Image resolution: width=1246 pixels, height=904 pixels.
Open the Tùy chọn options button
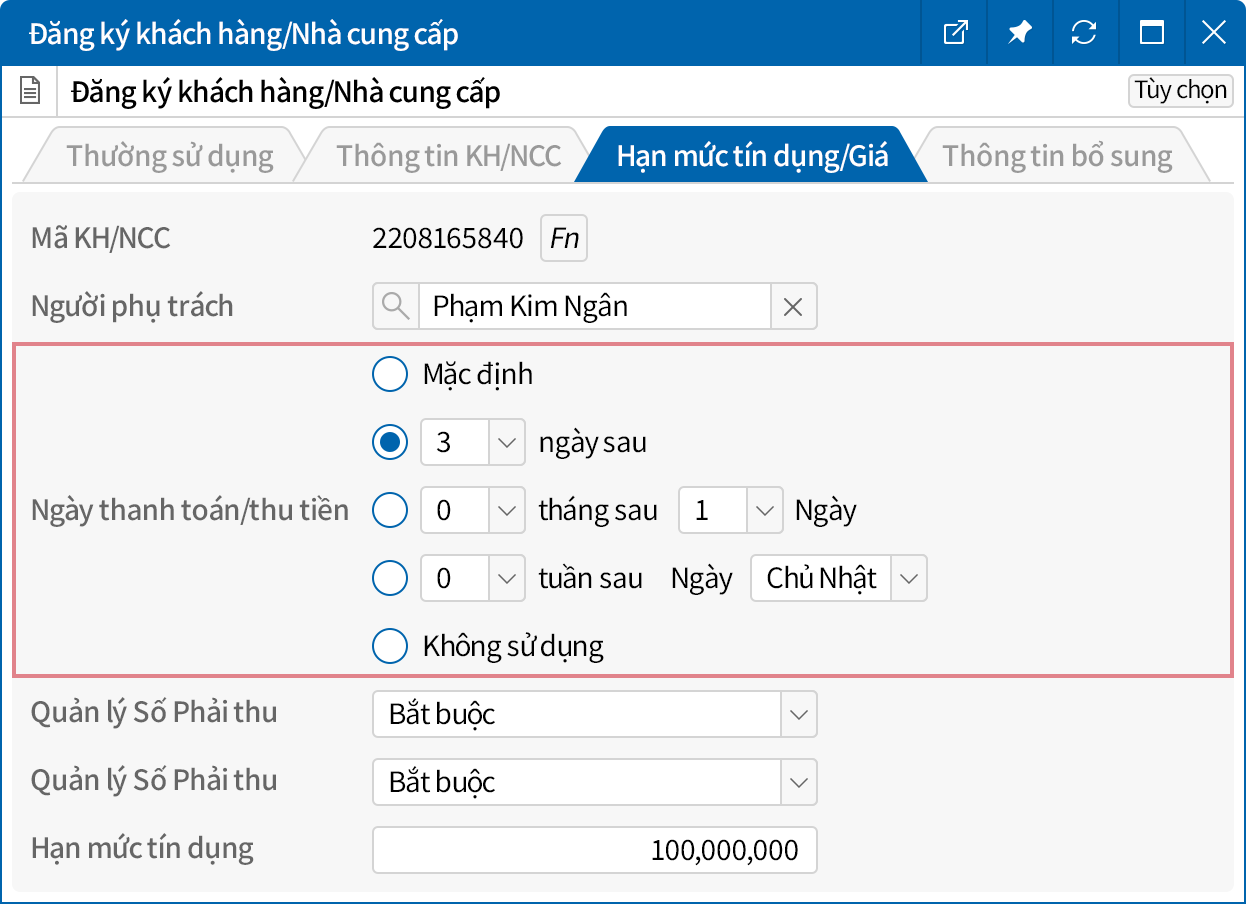[1180, 90]
